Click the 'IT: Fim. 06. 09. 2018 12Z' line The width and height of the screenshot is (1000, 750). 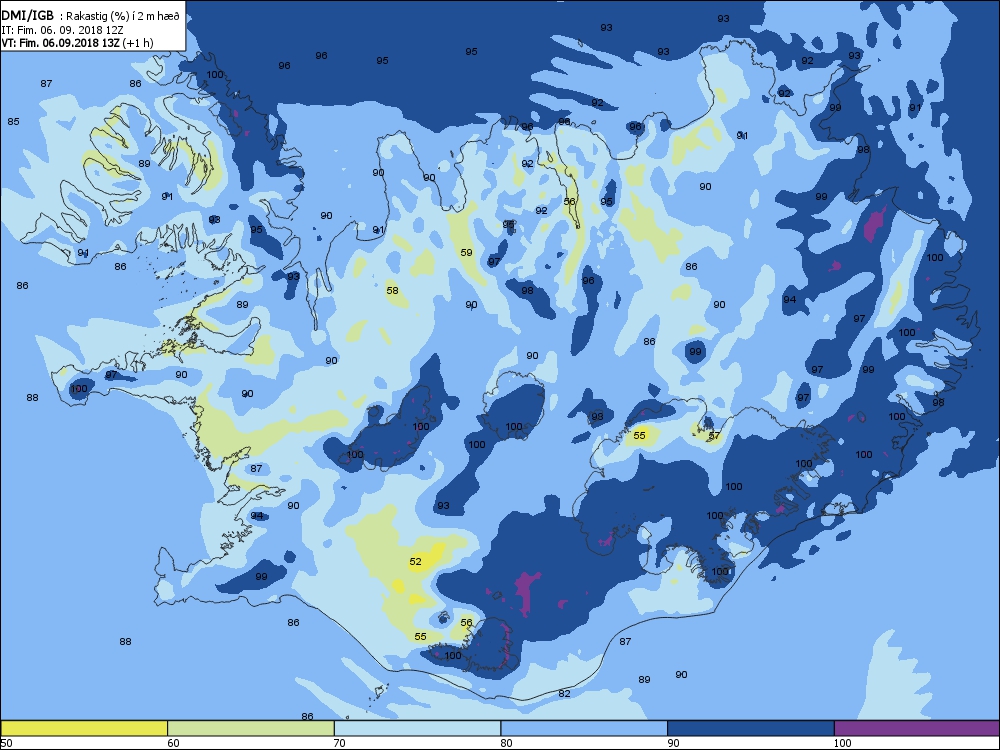pyautogui.click(x=60, y=30)
